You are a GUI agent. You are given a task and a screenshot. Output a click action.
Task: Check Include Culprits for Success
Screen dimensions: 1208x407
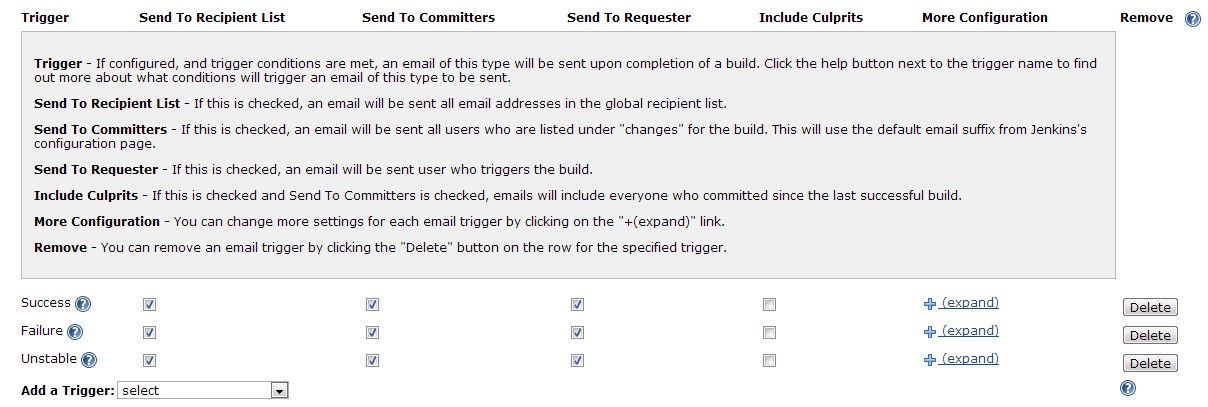(x=769, y=304)
